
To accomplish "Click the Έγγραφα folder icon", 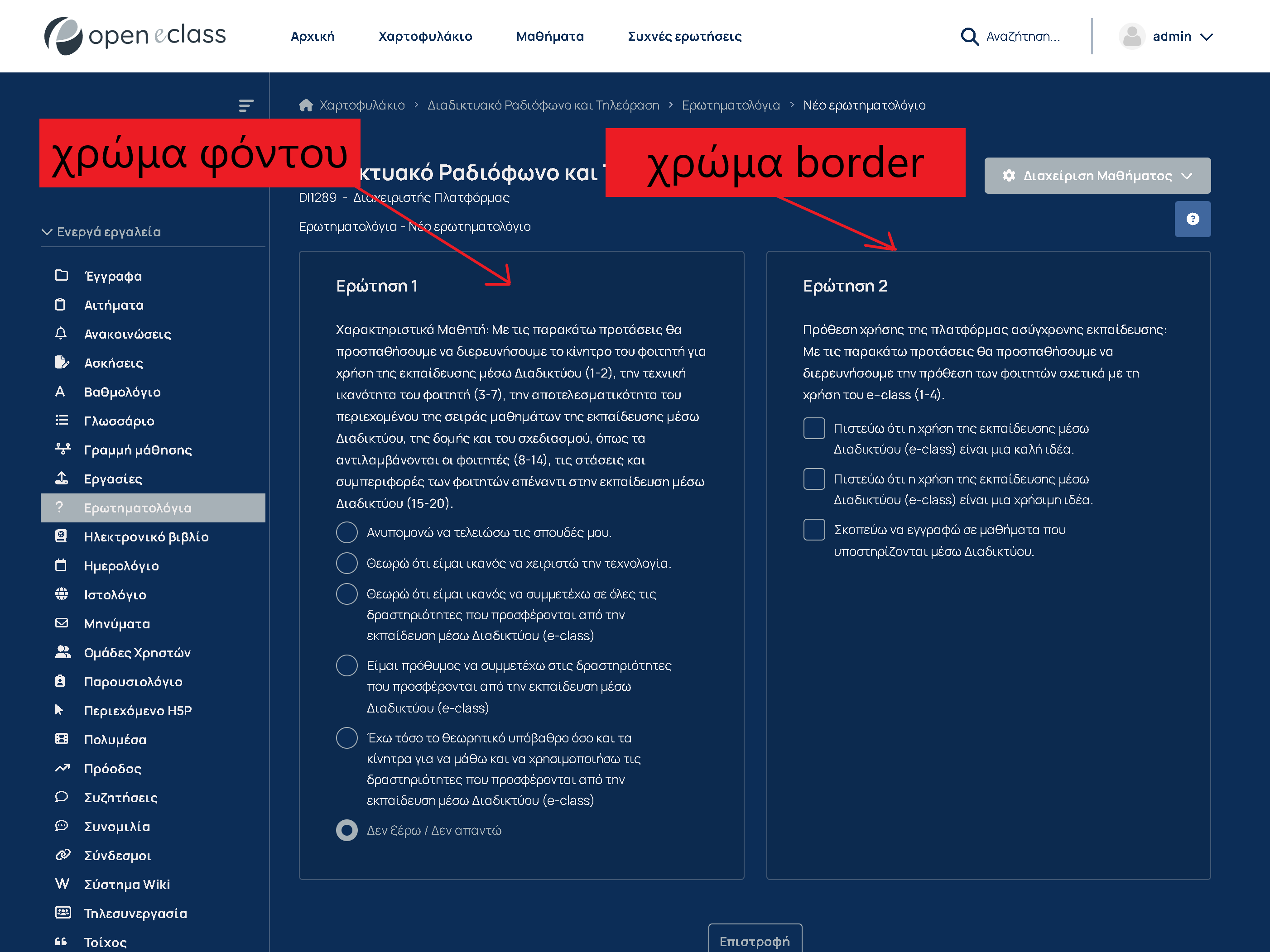I will (x=62, y=275).
